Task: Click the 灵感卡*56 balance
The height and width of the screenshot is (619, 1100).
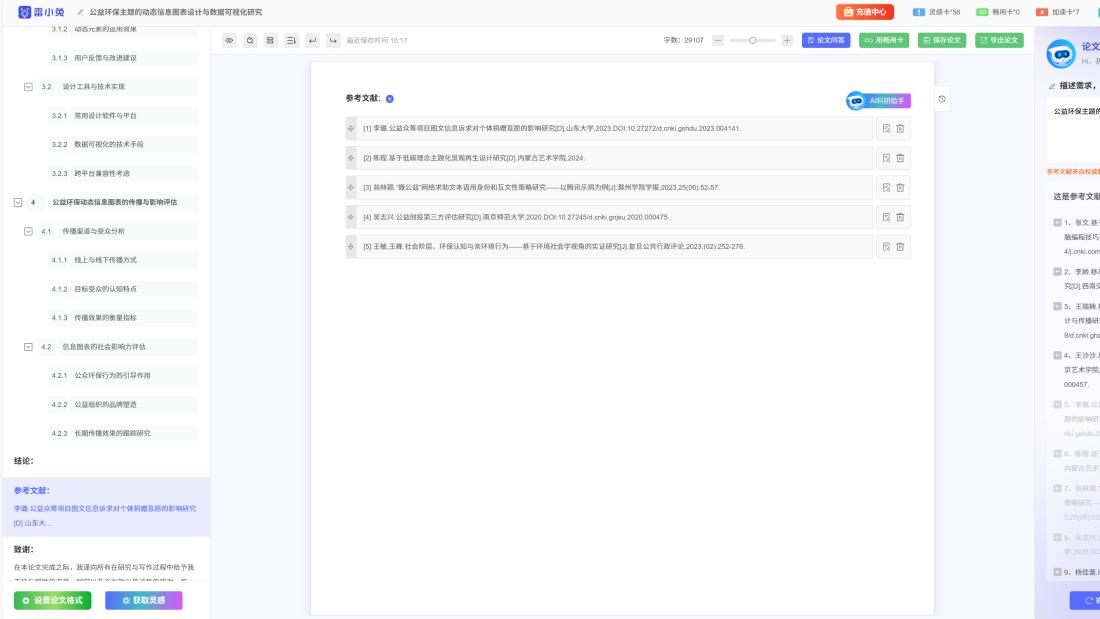Action: coord(937,12)
